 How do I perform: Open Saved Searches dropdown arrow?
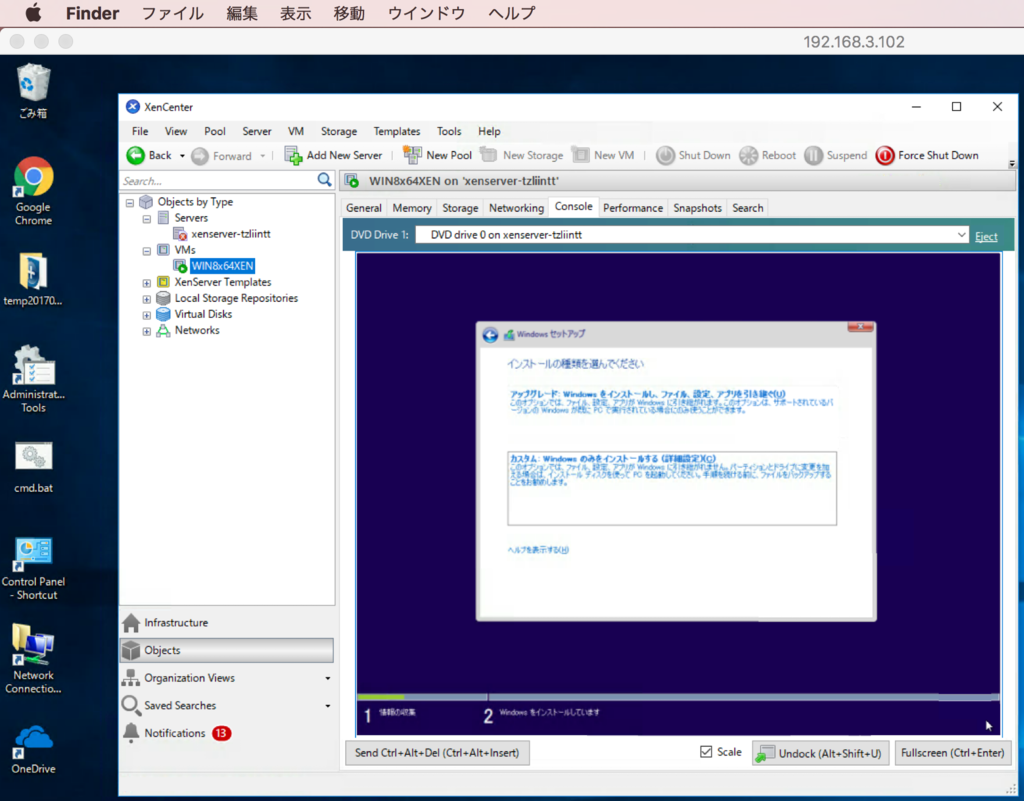(x=328, y=706)
